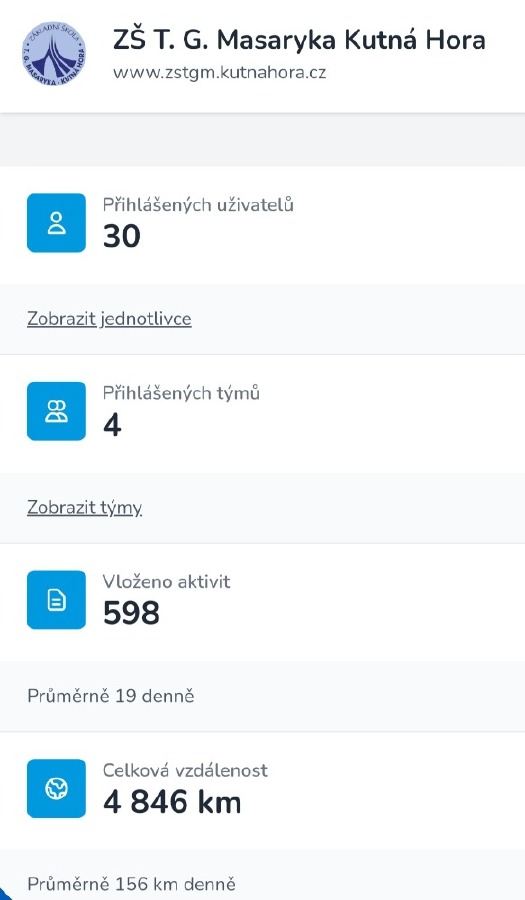
Task: Click the Přihlášených týmů label
Action: (181, 393)
